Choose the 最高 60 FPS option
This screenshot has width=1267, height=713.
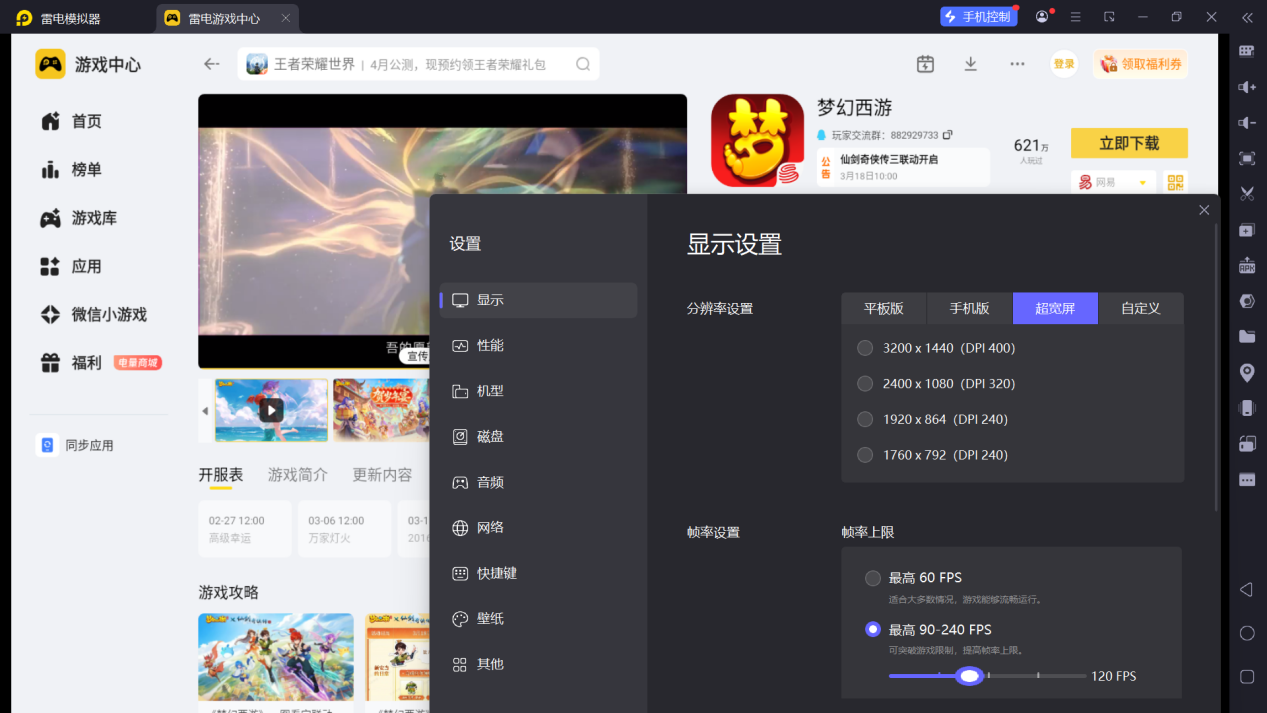coord(913,578)
